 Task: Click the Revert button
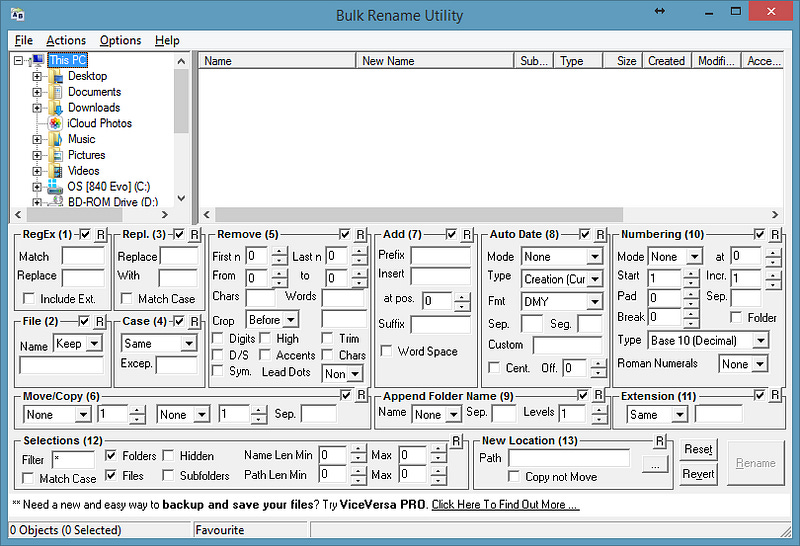pos(698,474)
